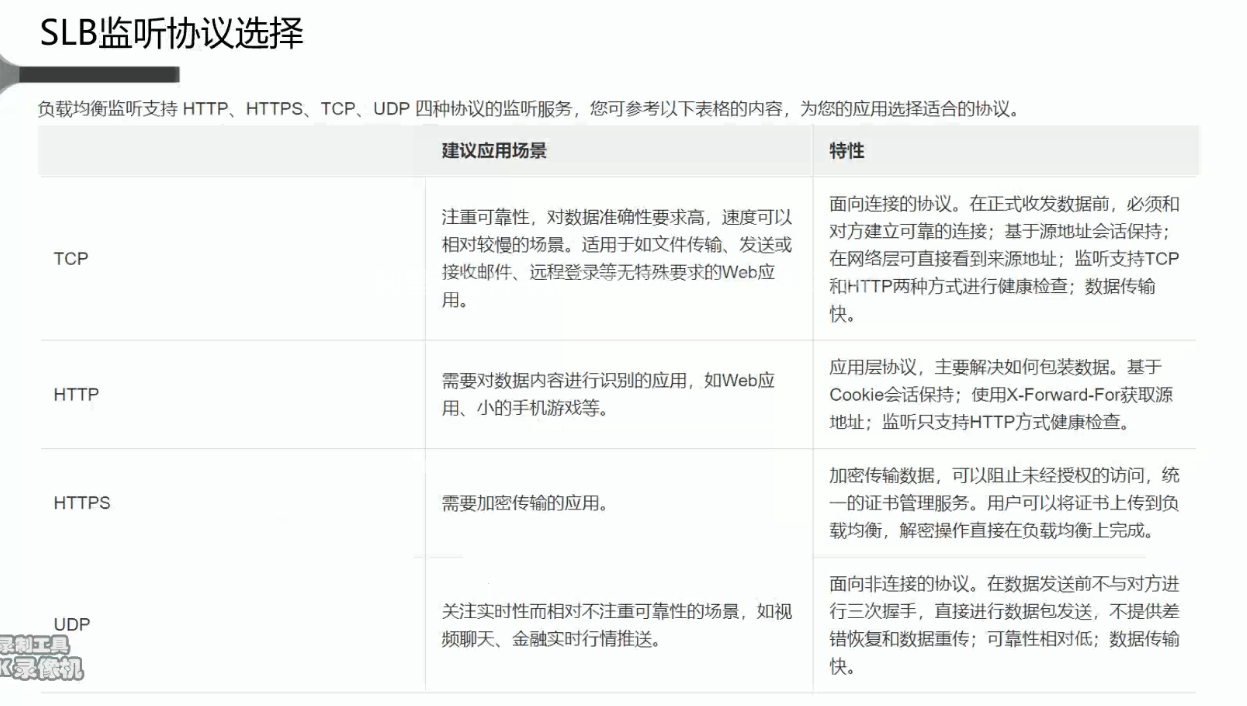
Task: Click the UDP row label in the table
Action: 72,624
